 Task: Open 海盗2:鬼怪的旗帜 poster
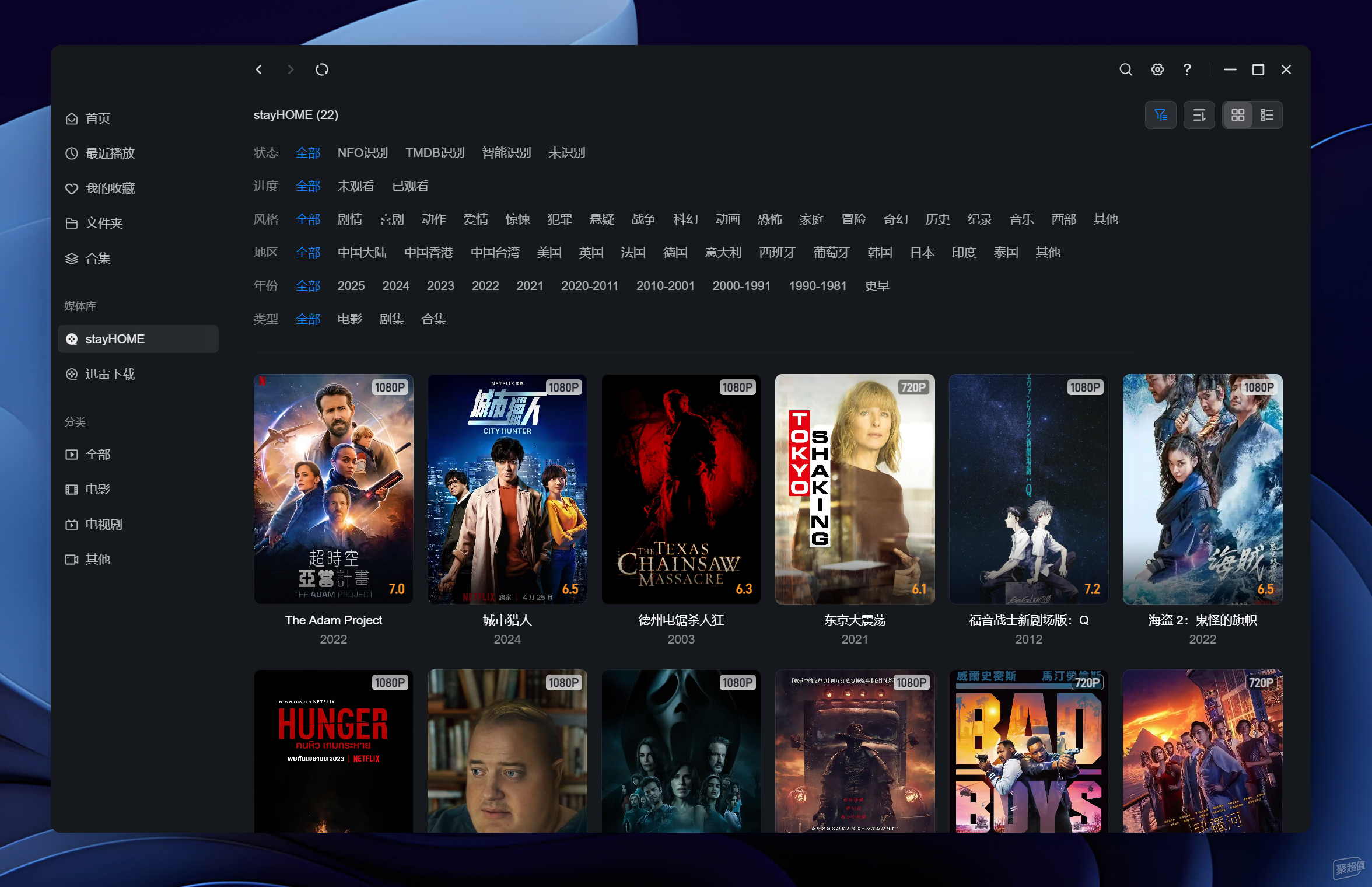1203,489
